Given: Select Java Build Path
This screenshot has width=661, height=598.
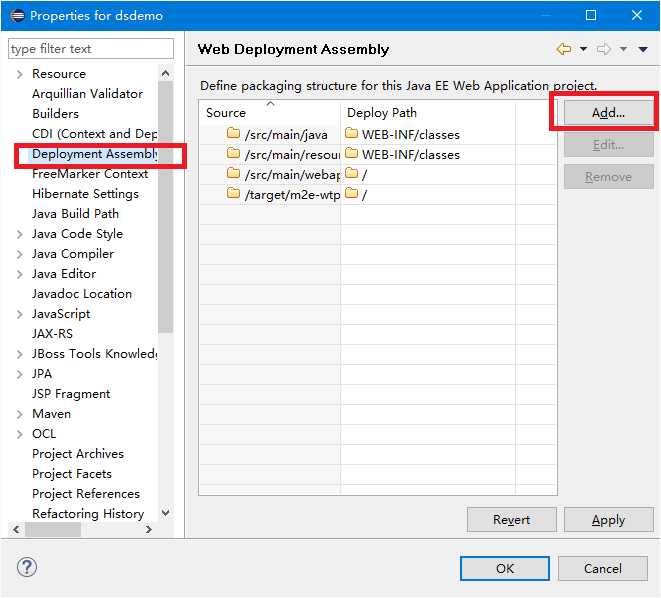Looking at the screenshot, I should pos(75,214).
